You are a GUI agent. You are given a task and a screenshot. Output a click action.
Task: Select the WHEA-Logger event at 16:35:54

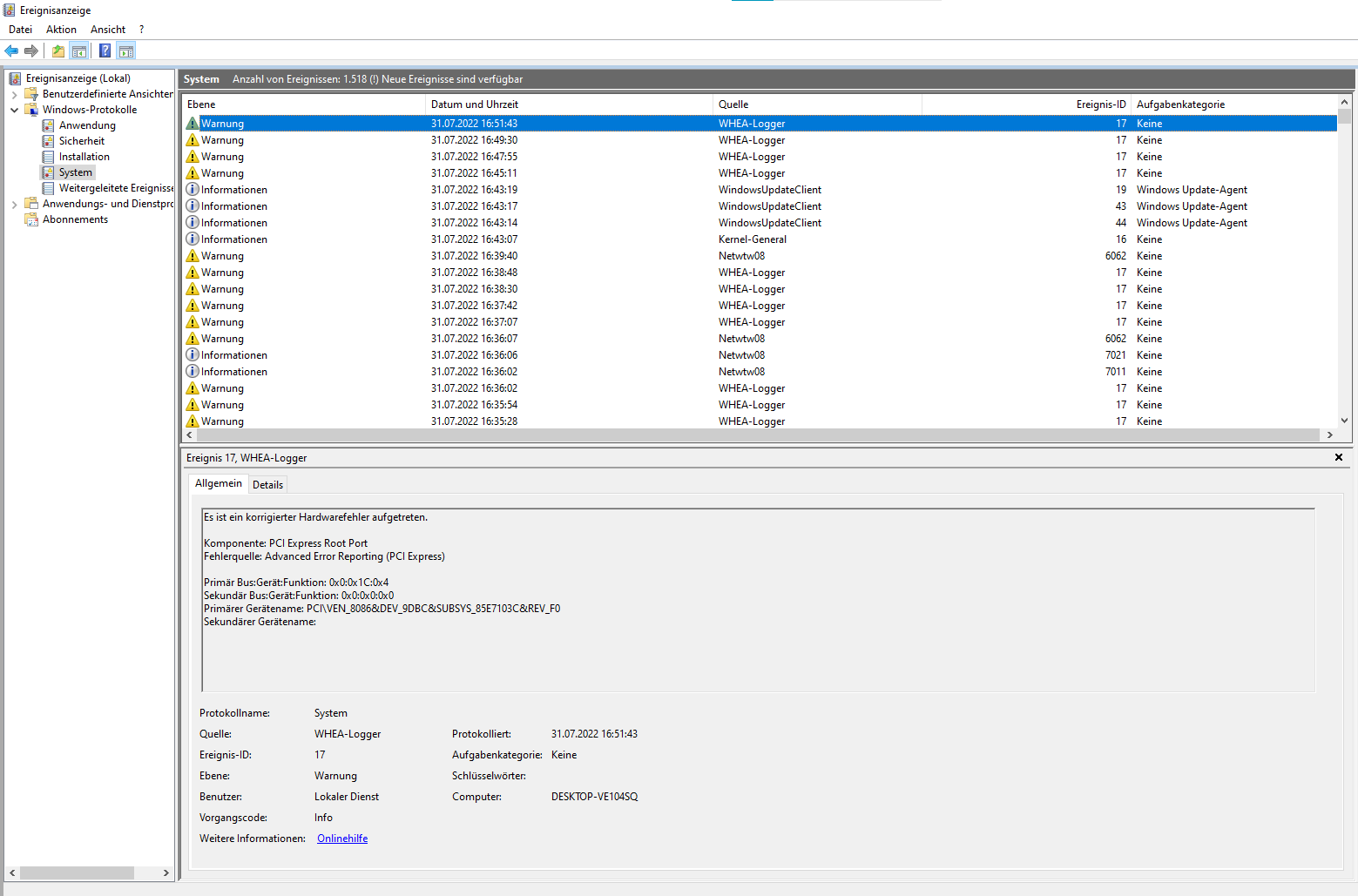760,405
